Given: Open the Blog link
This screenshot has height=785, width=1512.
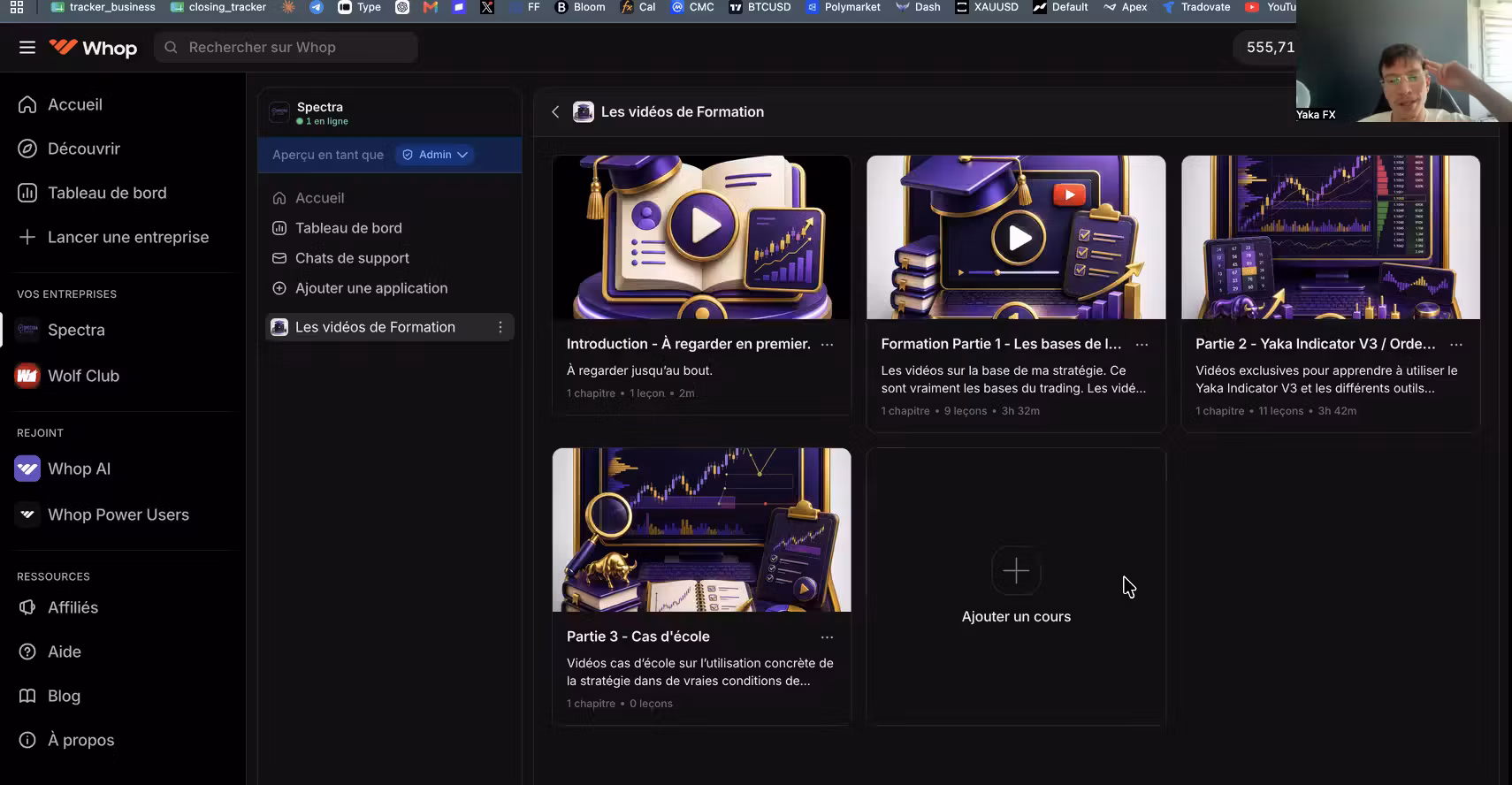Looking at the screenshot, I should (x=50, y=696).
